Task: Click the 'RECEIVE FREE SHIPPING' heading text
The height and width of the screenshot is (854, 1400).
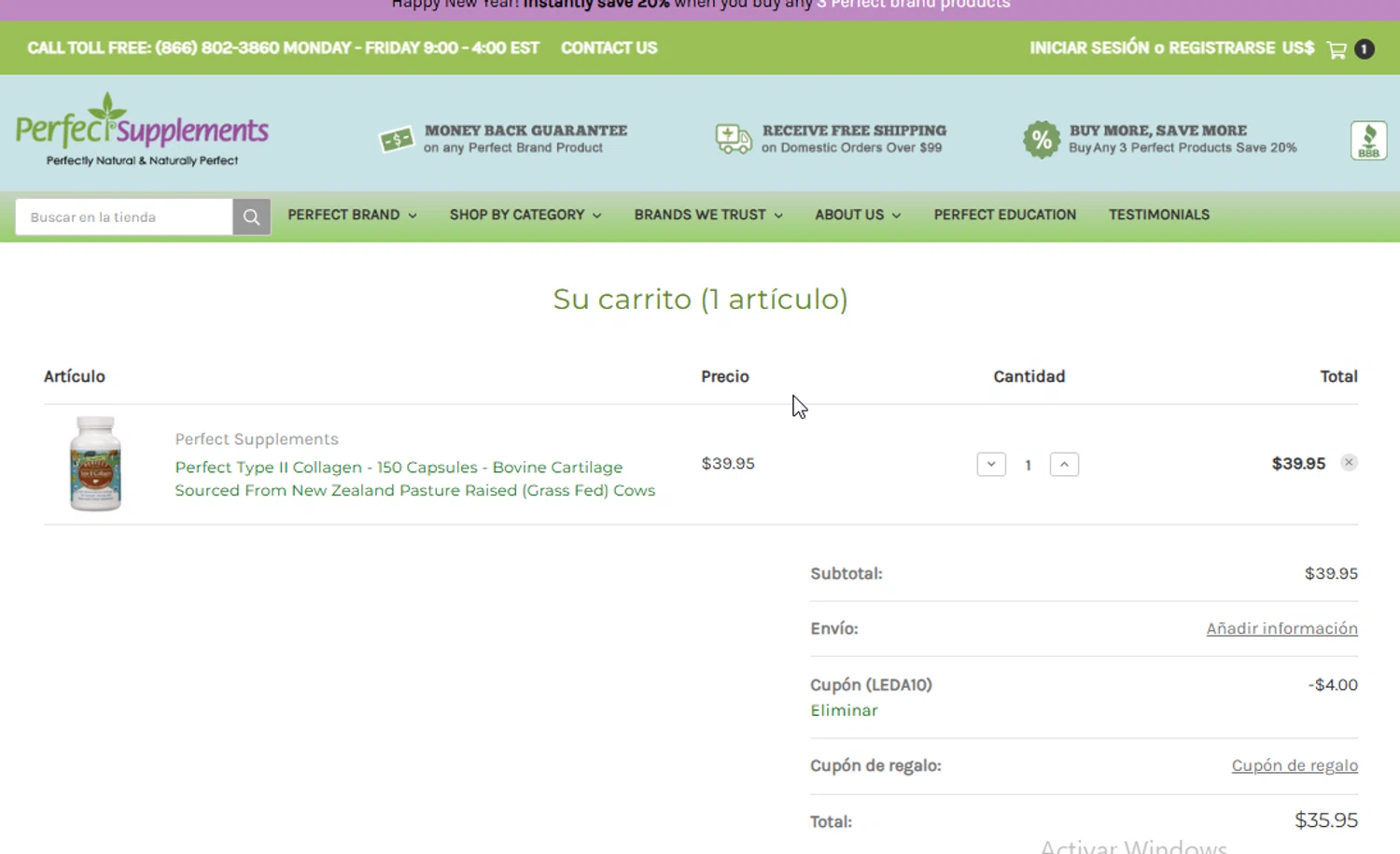Action: (x=854, y=131)
